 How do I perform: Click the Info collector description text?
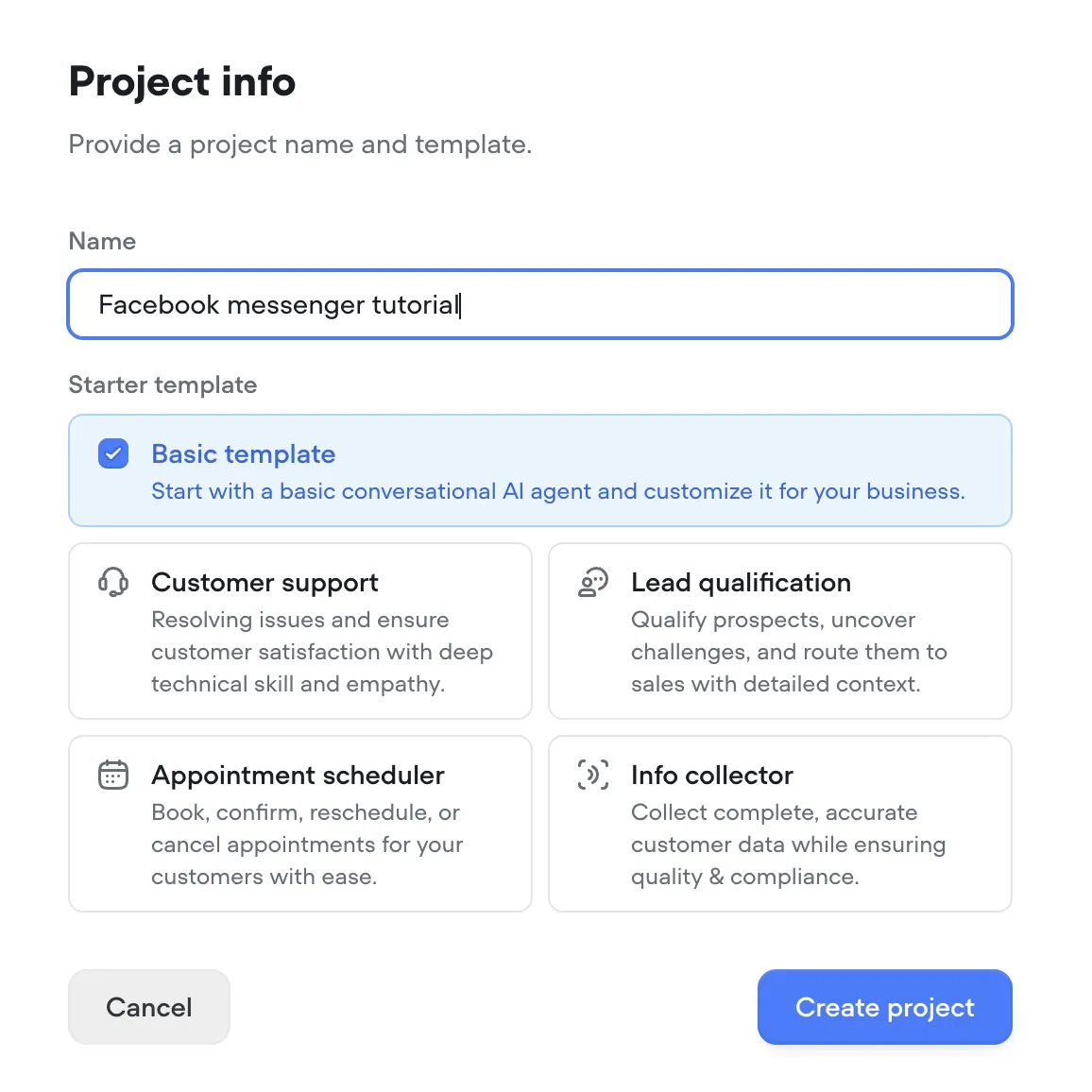pyautogui.click(x=789, y=845)
